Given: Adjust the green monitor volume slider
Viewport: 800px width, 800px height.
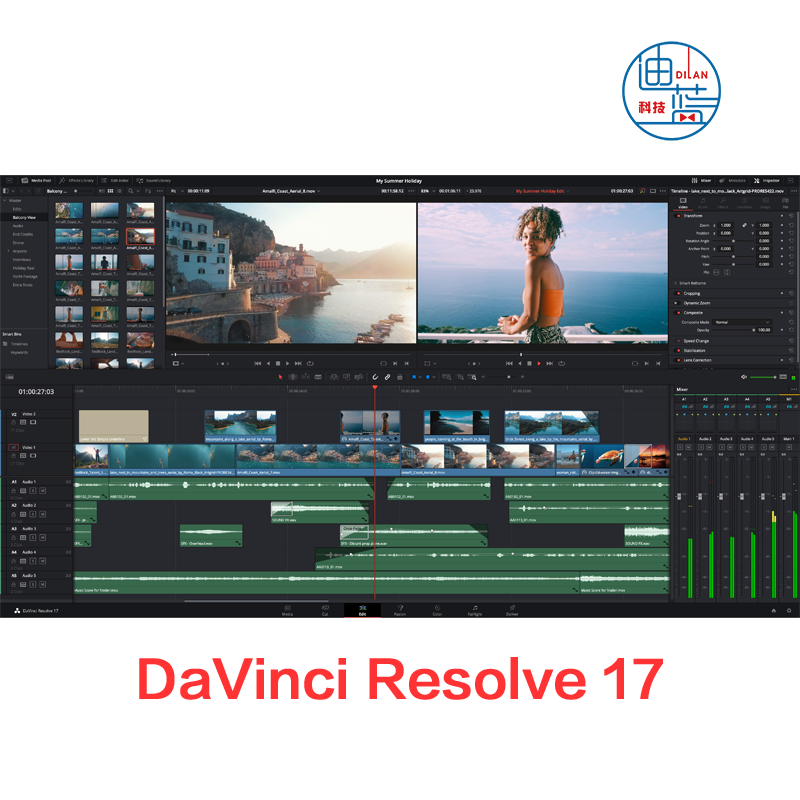Looking at the screenshot, I should 763,377.
